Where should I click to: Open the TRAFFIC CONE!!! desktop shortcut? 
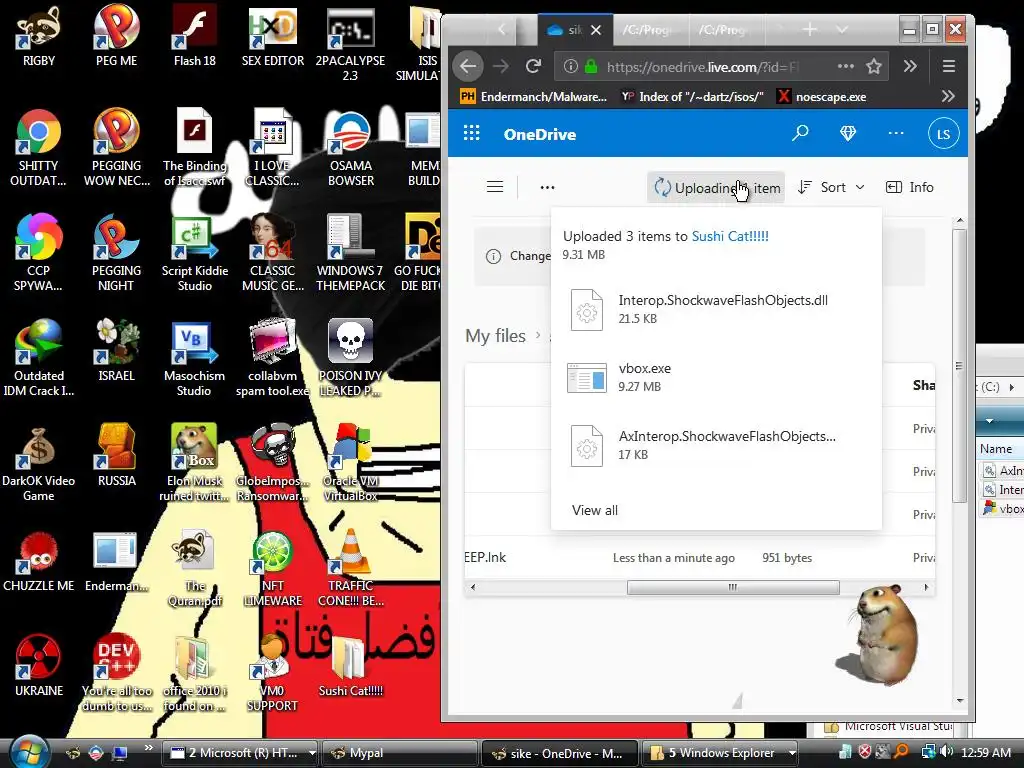pyautogui.click(x=351, y=569)
